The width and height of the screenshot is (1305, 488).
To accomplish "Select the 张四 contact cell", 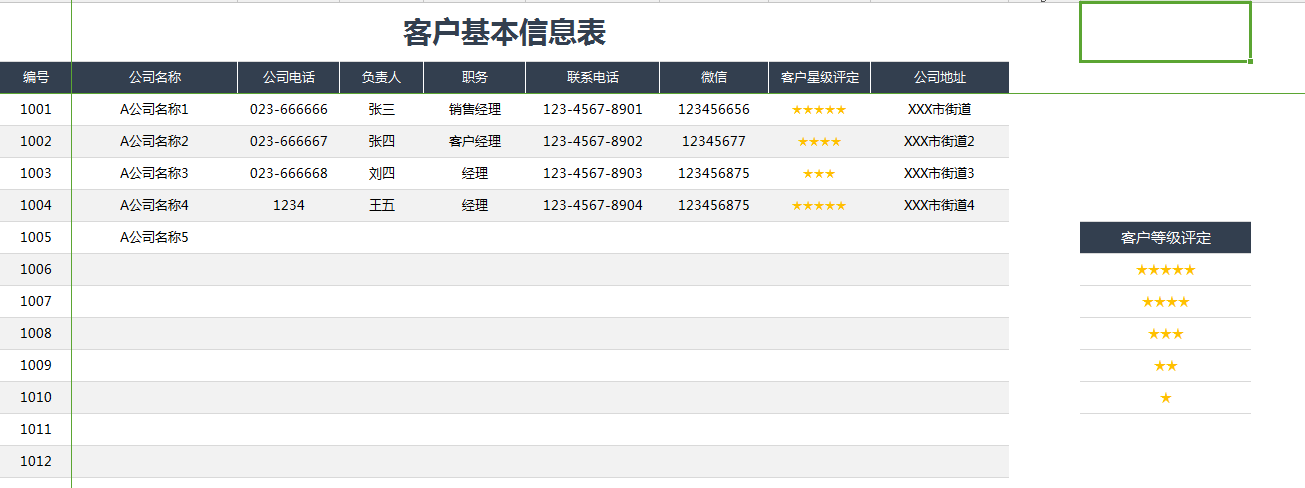I will [x=382, y=142].
